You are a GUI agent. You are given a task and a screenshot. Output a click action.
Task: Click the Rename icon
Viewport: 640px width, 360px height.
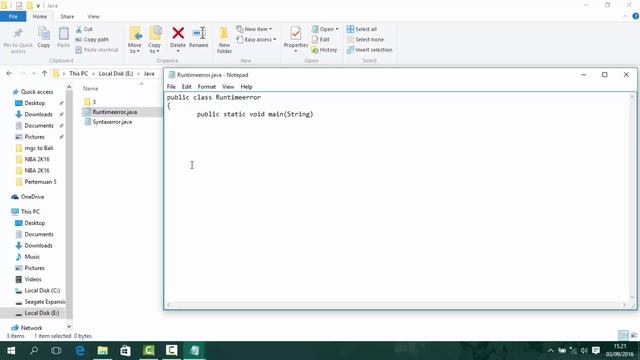point(199,33)
